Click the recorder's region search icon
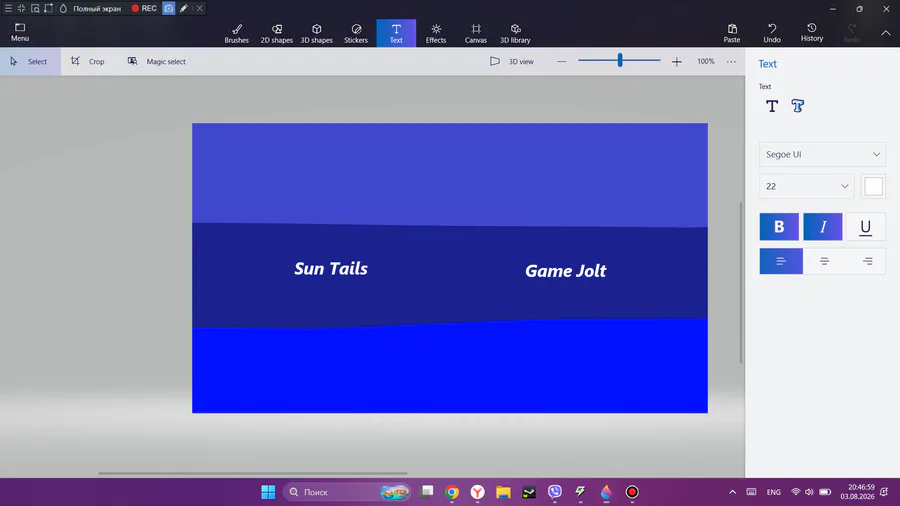 coord(35,8)
